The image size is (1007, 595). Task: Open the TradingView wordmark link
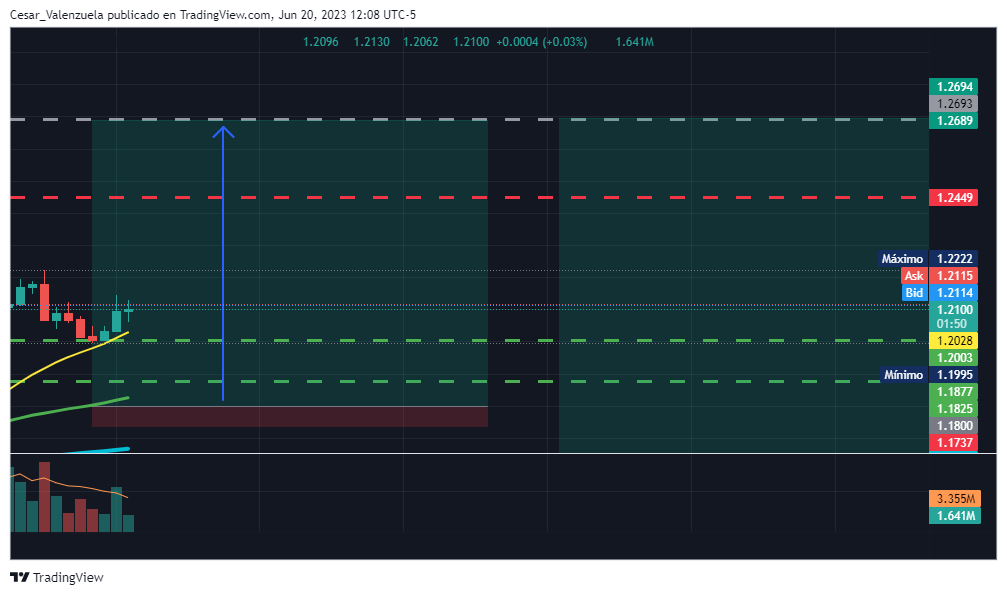click(68, 577)
